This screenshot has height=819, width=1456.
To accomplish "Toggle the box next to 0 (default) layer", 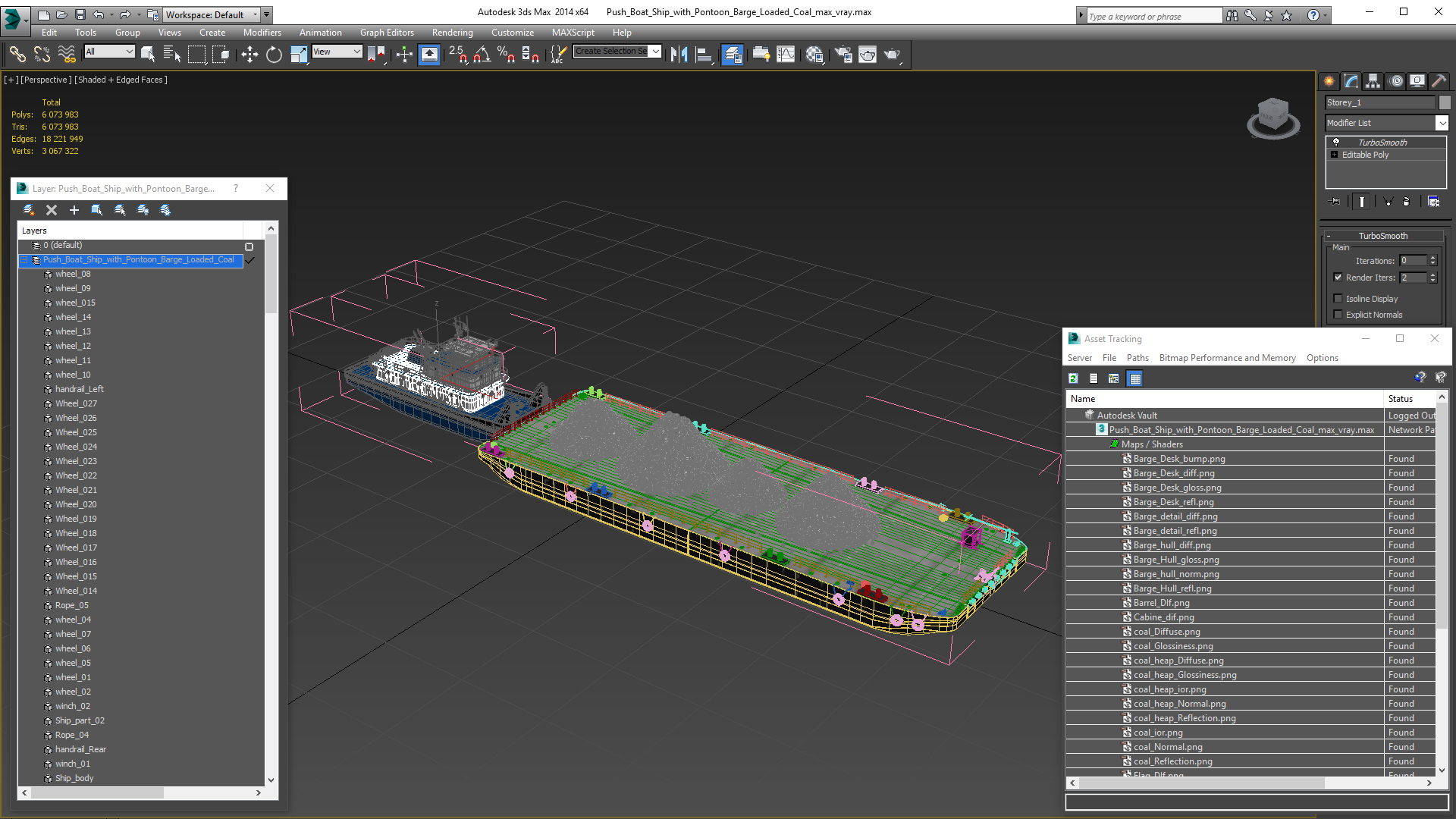I will pyautogui.click(x=249, y=246).
